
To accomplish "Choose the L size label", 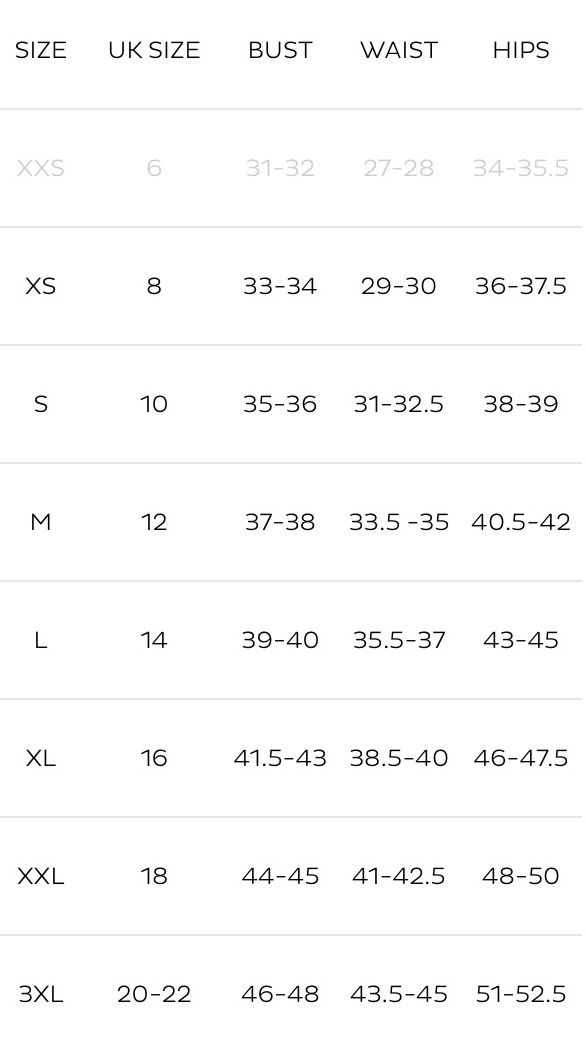I will click(x=41, y=641).
